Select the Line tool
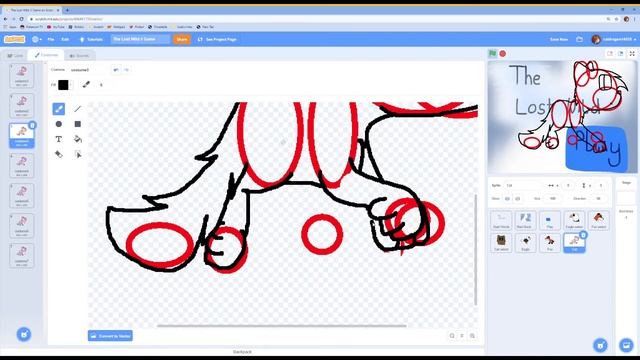Screen dimensions: 640x360 click(78, 109)
